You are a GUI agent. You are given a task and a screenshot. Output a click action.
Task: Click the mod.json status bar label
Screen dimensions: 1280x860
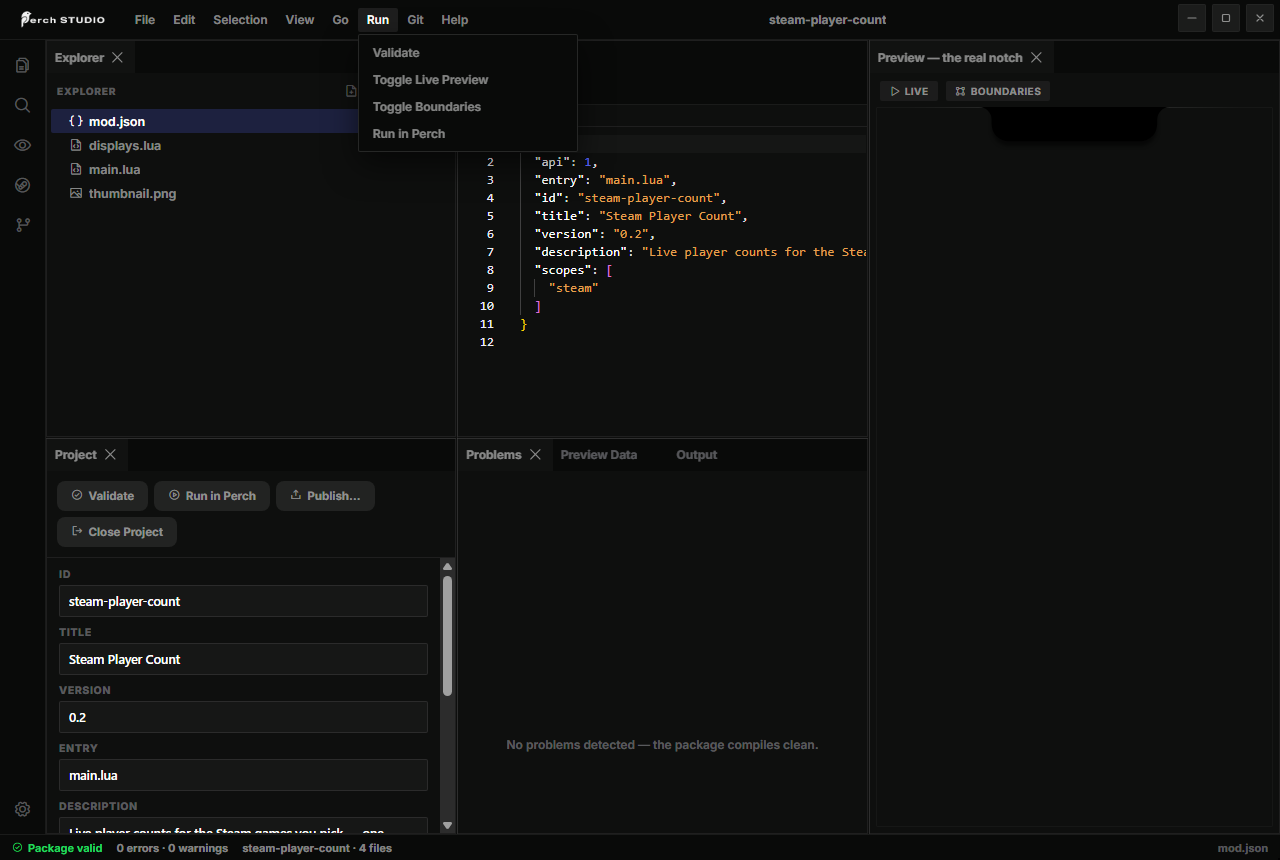coord(1243,848)
